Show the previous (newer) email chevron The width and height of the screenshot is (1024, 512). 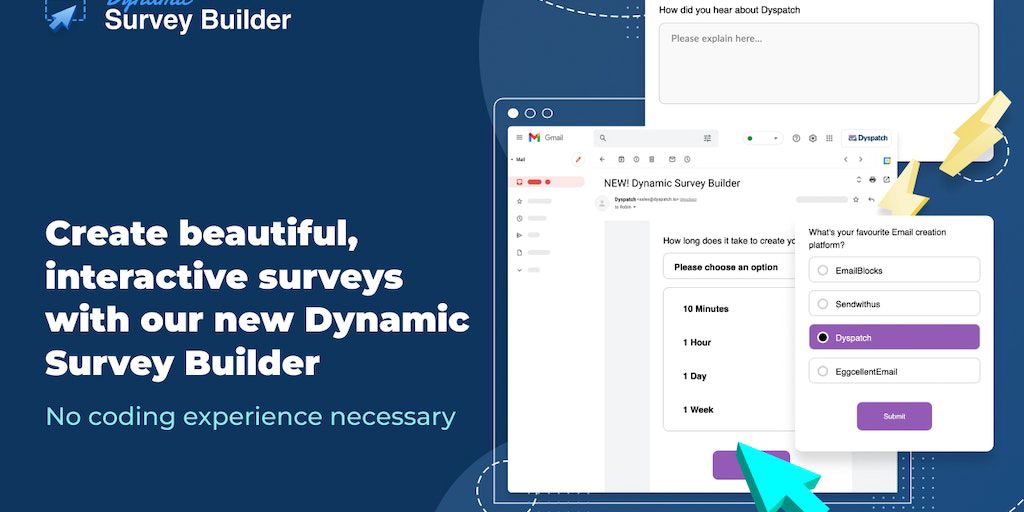pyautogui.click(x=846, y=159)
